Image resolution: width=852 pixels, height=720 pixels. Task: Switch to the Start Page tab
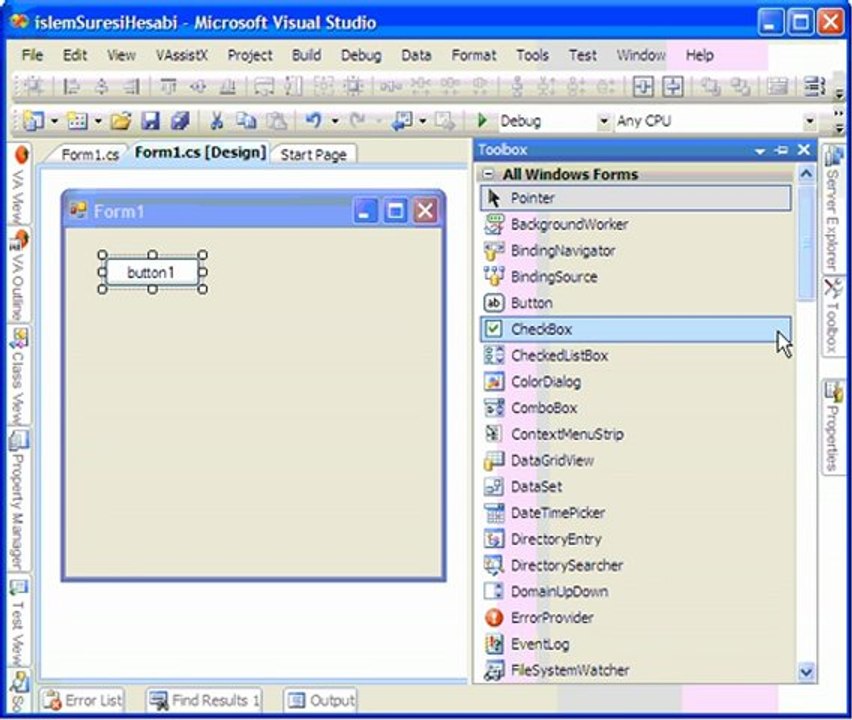[x=314, y=155]
